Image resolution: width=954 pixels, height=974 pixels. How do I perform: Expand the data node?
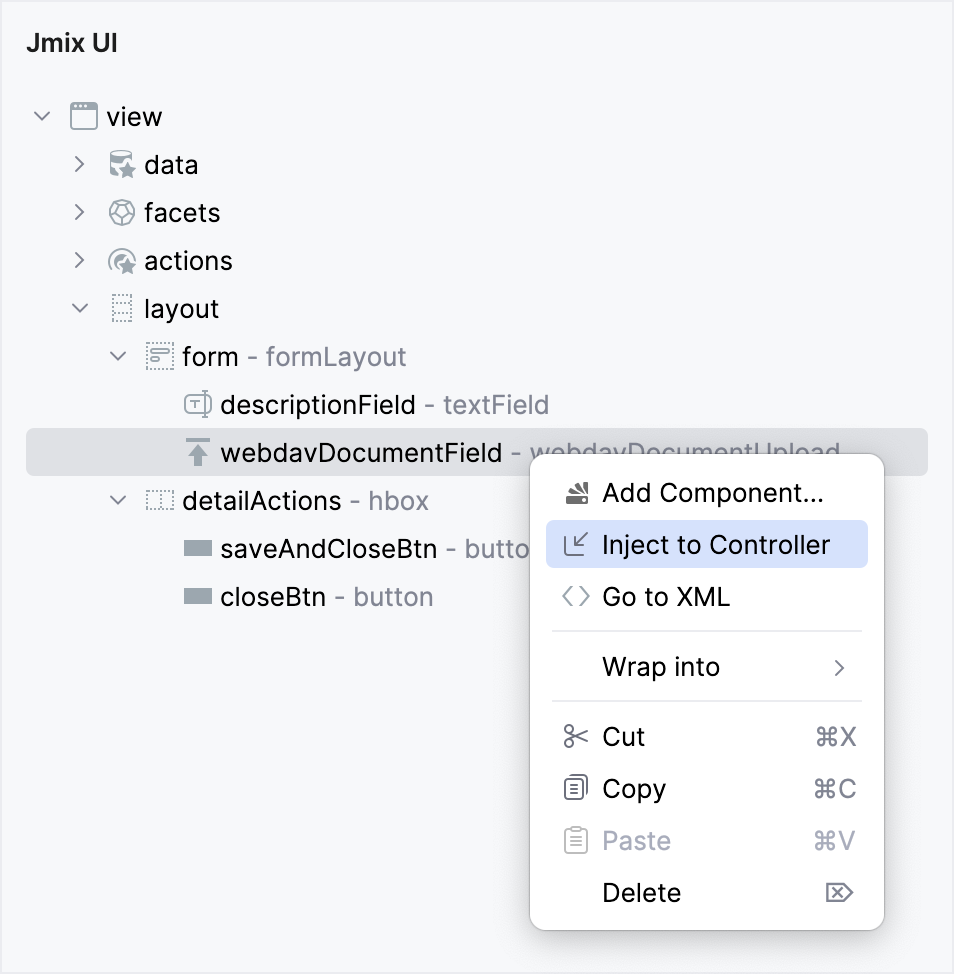pos(80,164)
